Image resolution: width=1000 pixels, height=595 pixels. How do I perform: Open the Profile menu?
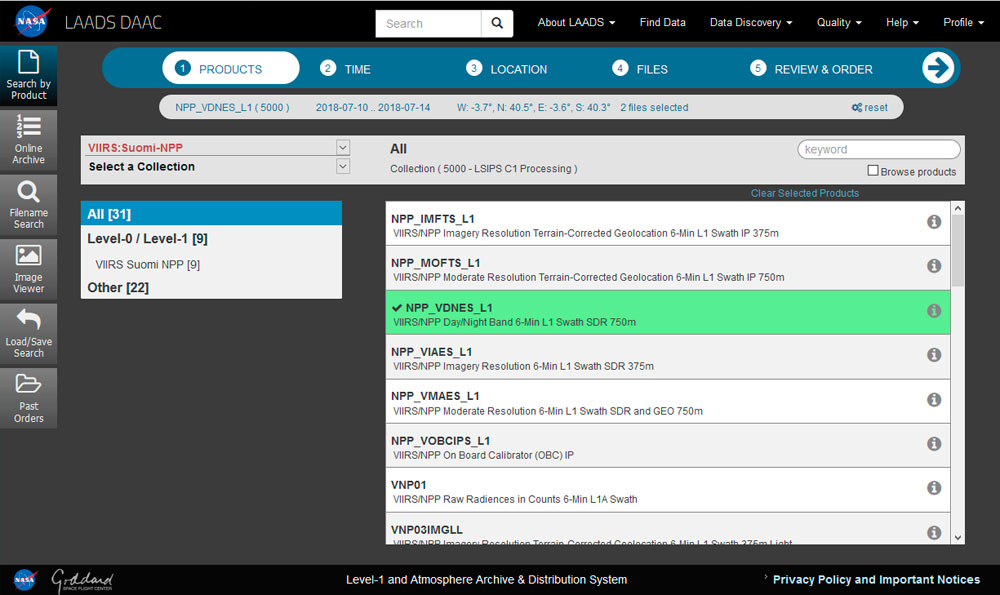[x=963, y=22]
